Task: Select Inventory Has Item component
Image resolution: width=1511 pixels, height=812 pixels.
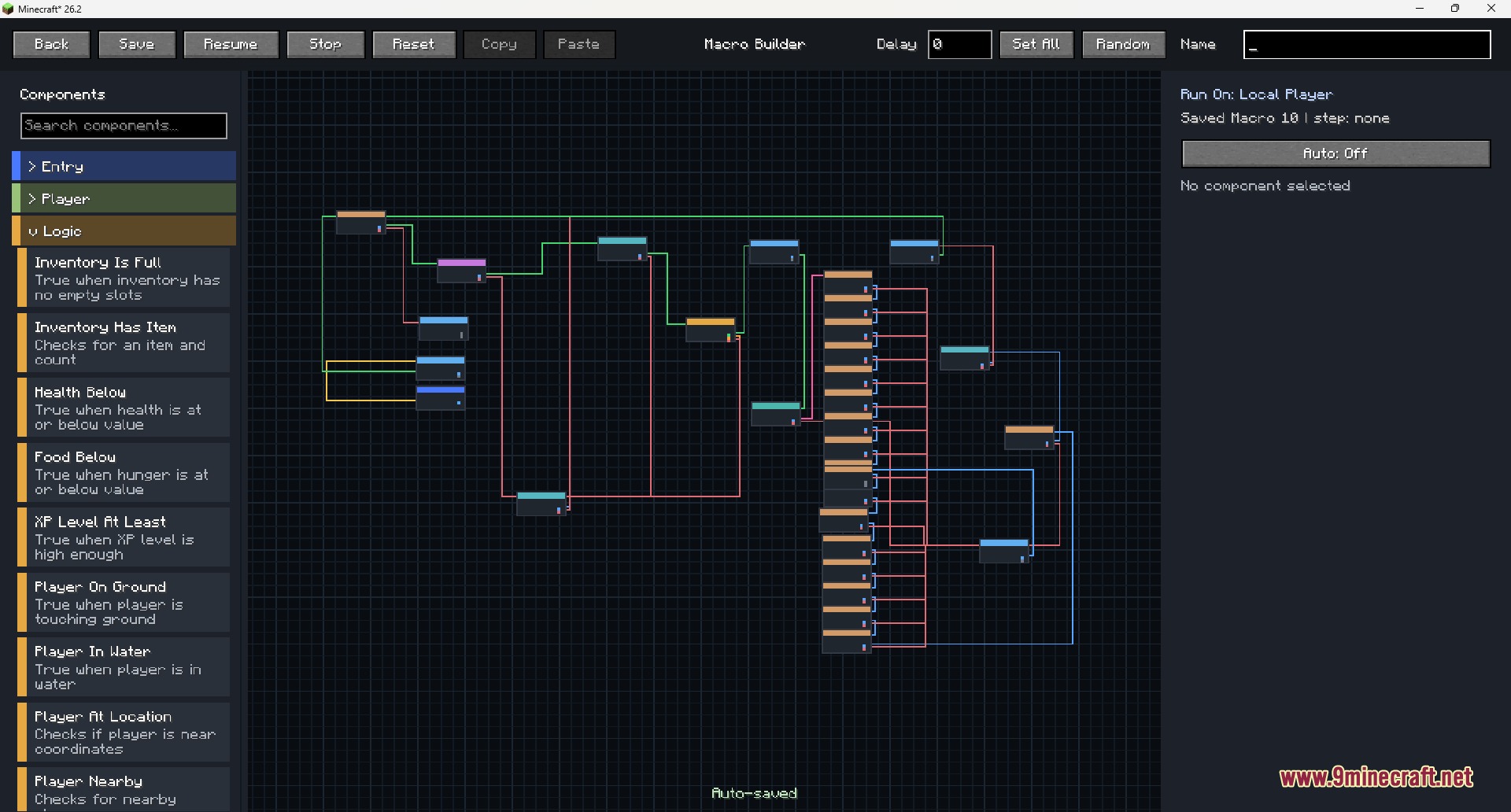Action: pos(124,343)
